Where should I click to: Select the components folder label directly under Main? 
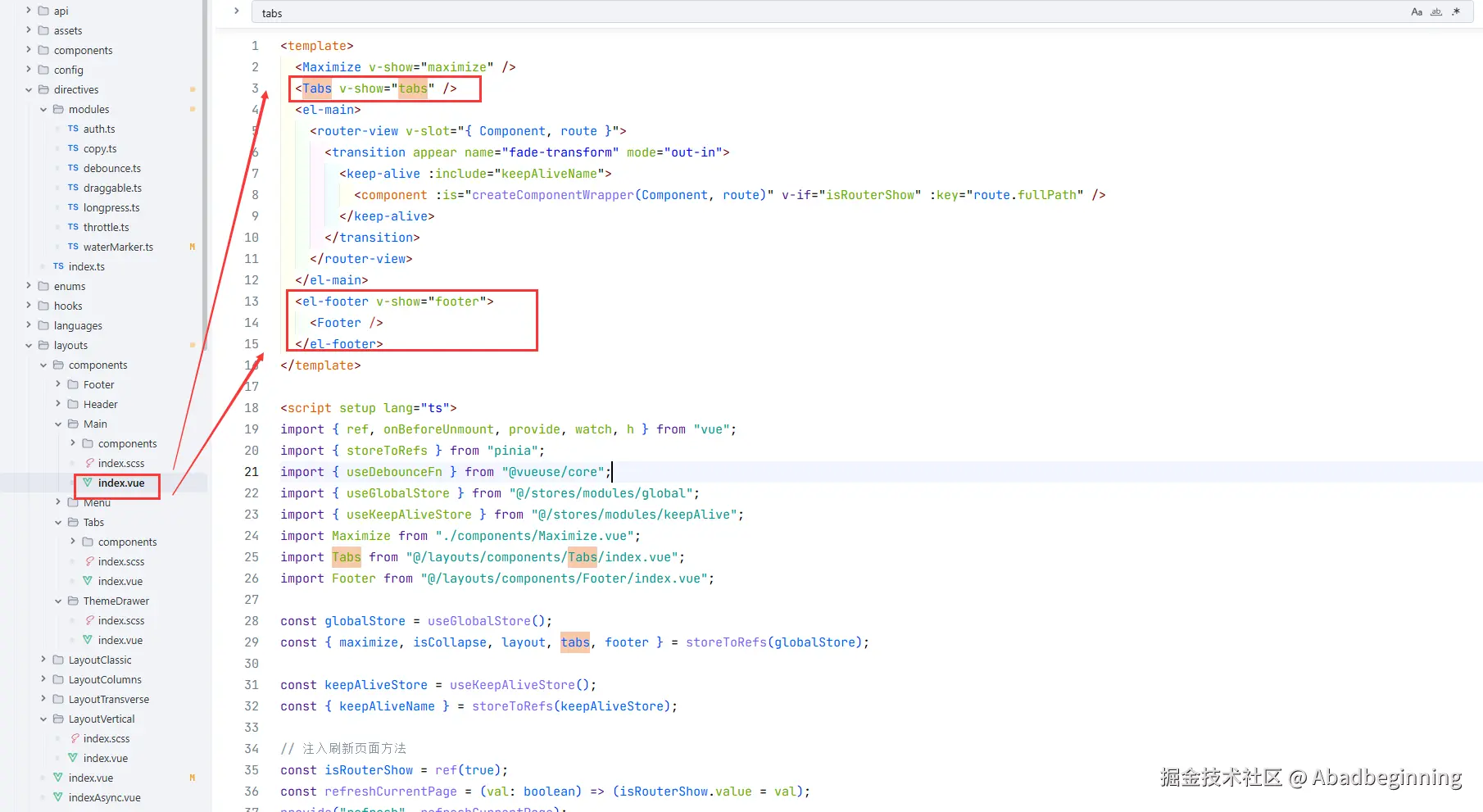pos(128,443)
